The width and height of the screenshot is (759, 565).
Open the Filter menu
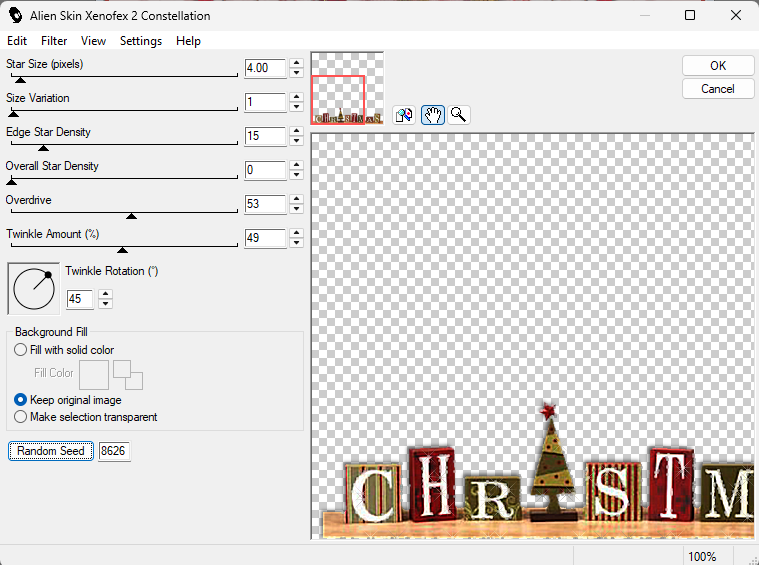pyautogui.click(x=54, y=41)
